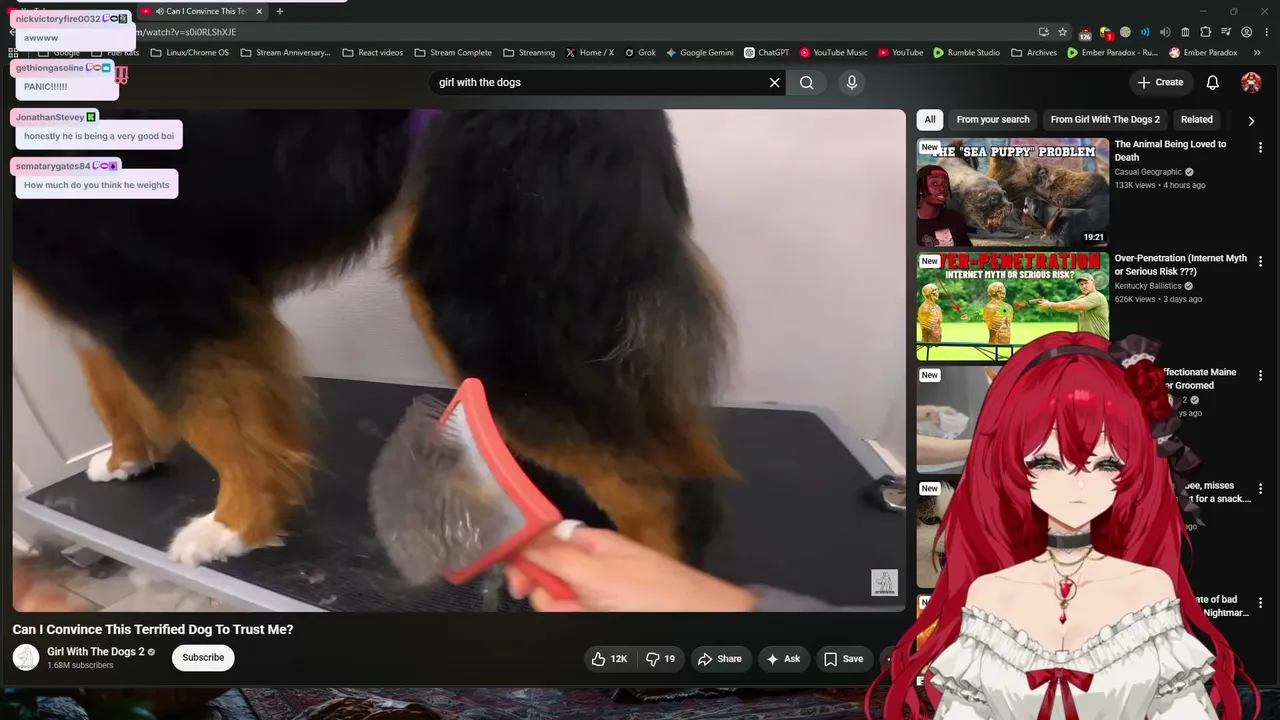The height and width of the screenshot is (720, 1280).
Task: Click the magnifying glass search button
Action: (807, 83)
